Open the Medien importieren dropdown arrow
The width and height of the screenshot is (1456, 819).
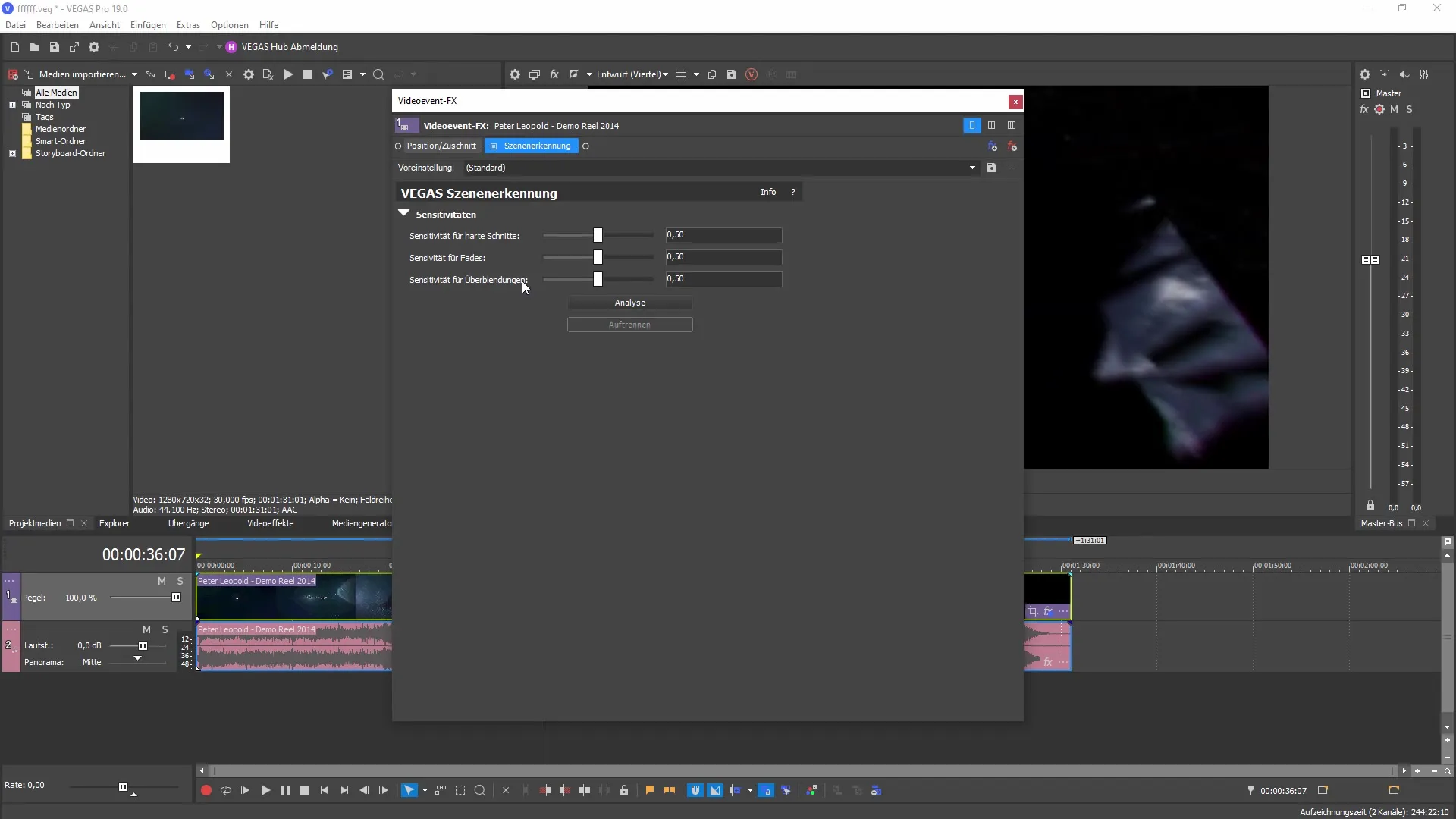click(x=134, y=74)
